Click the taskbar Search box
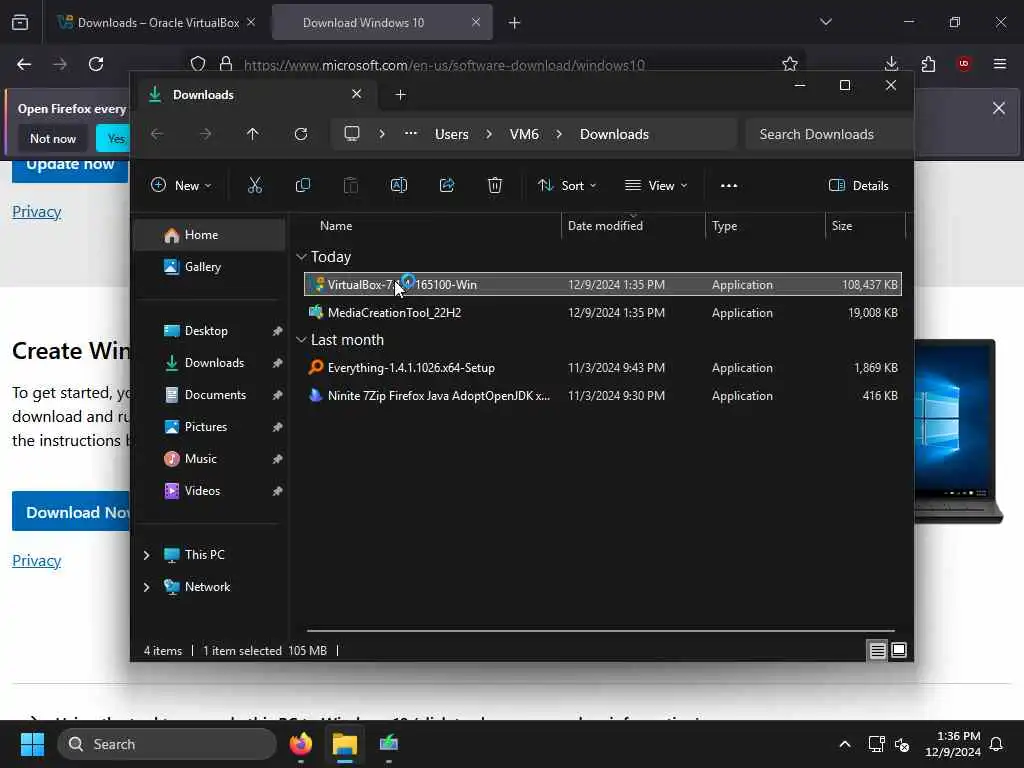Screen dimensions: 1024x768 [167, 744]
